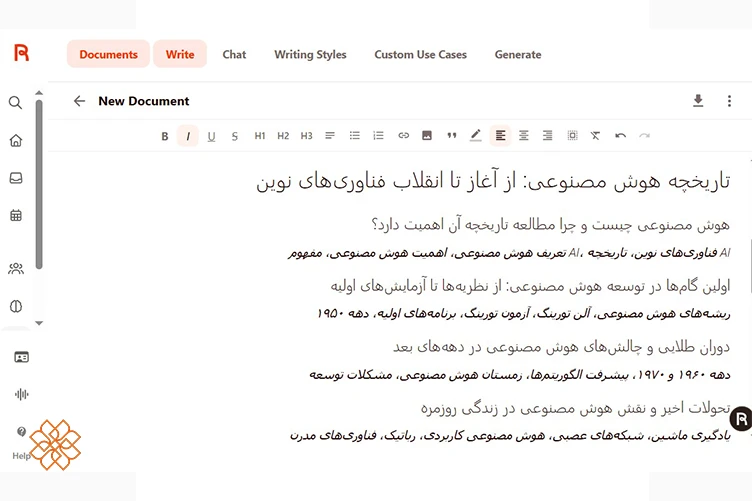Click the select-all icon in toolbar
The height and width of the screenshot is (501, 752).
[572, 136]
